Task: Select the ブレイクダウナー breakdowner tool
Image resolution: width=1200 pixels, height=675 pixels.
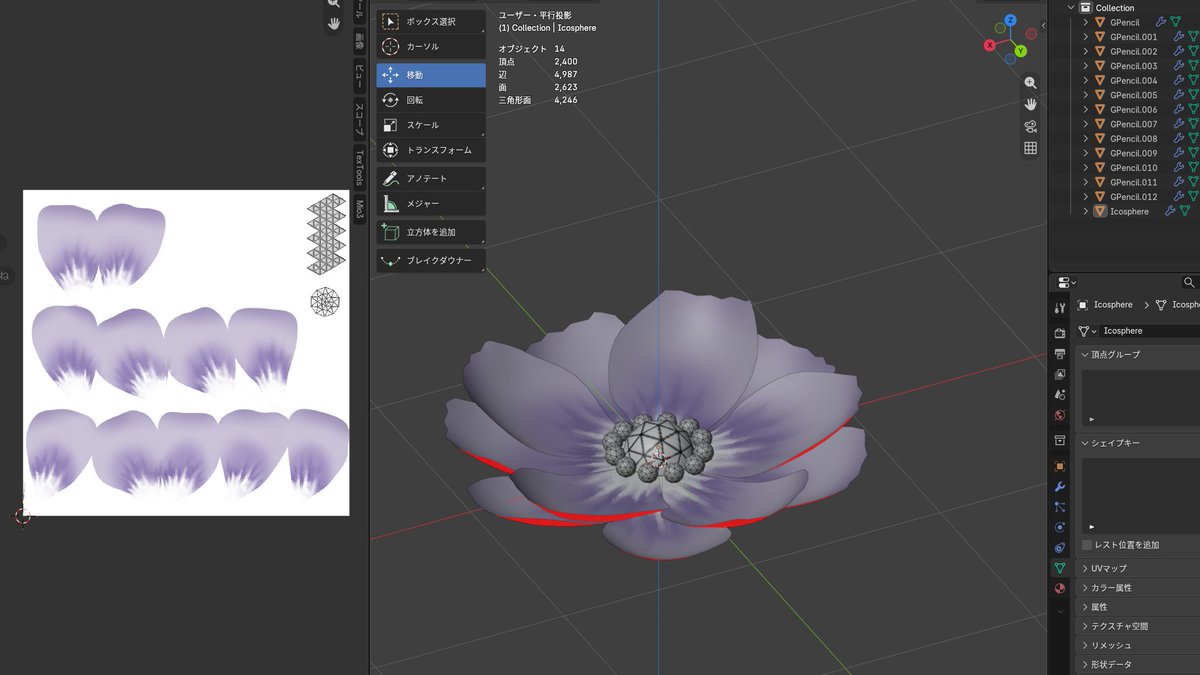Action: click(x=431, y=260)
